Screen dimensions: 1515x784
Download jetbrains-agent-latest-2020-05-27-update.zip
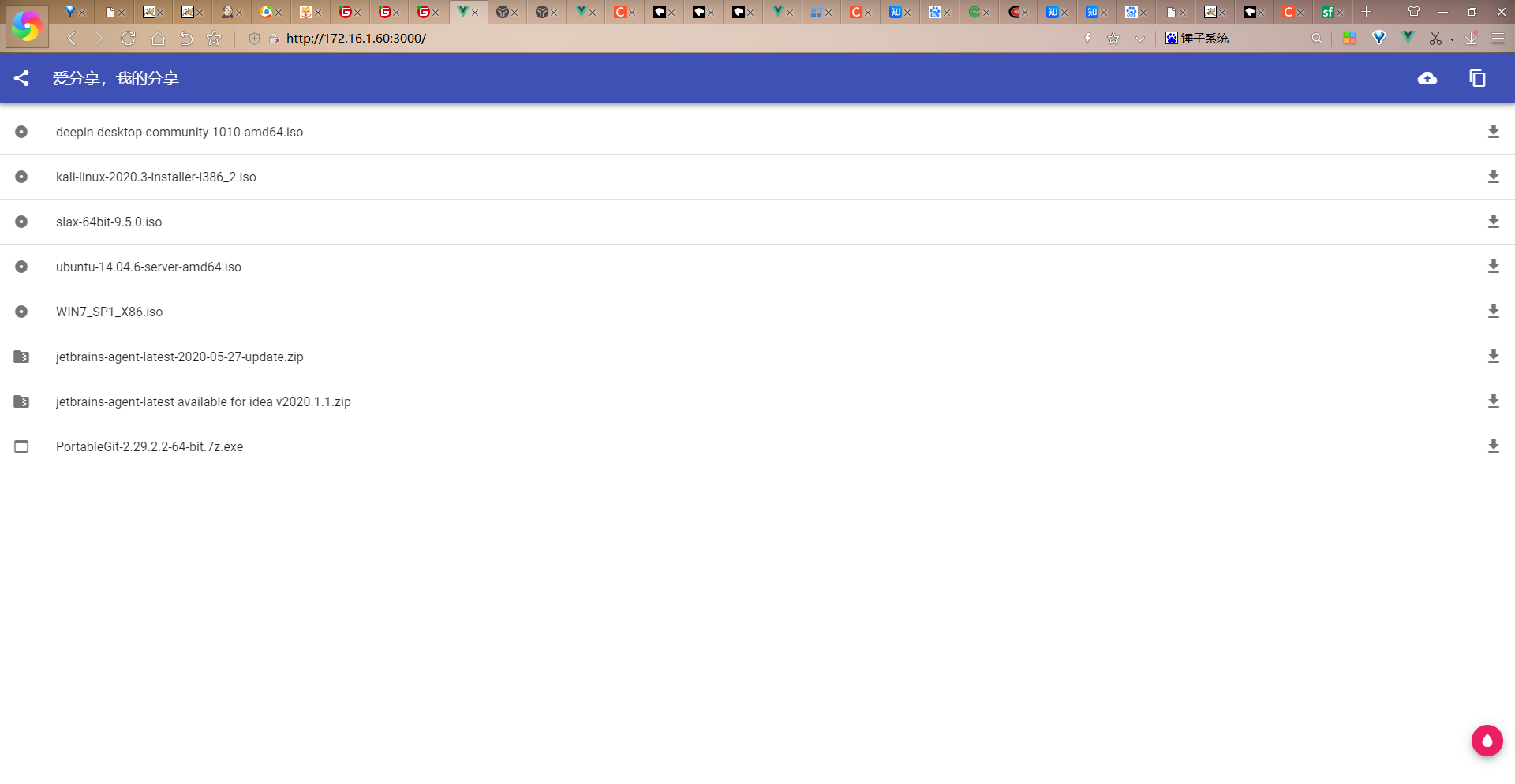coord(1493,357)
